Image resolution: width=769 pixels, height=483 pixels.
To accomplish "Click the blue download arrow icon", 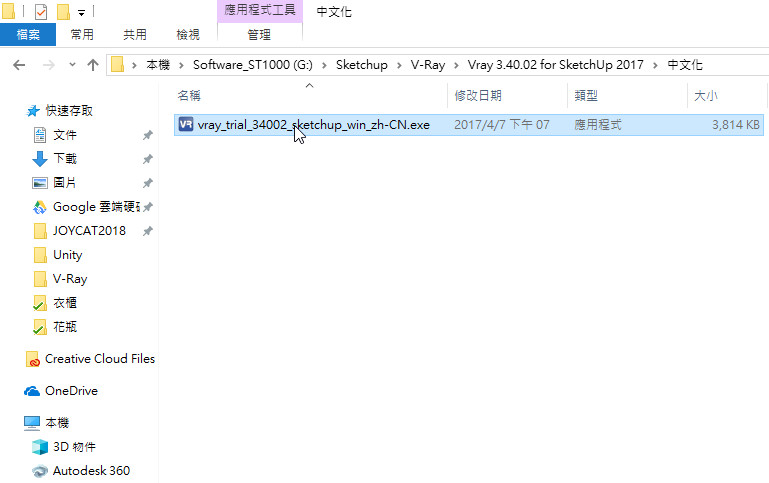I will [40, 159].
